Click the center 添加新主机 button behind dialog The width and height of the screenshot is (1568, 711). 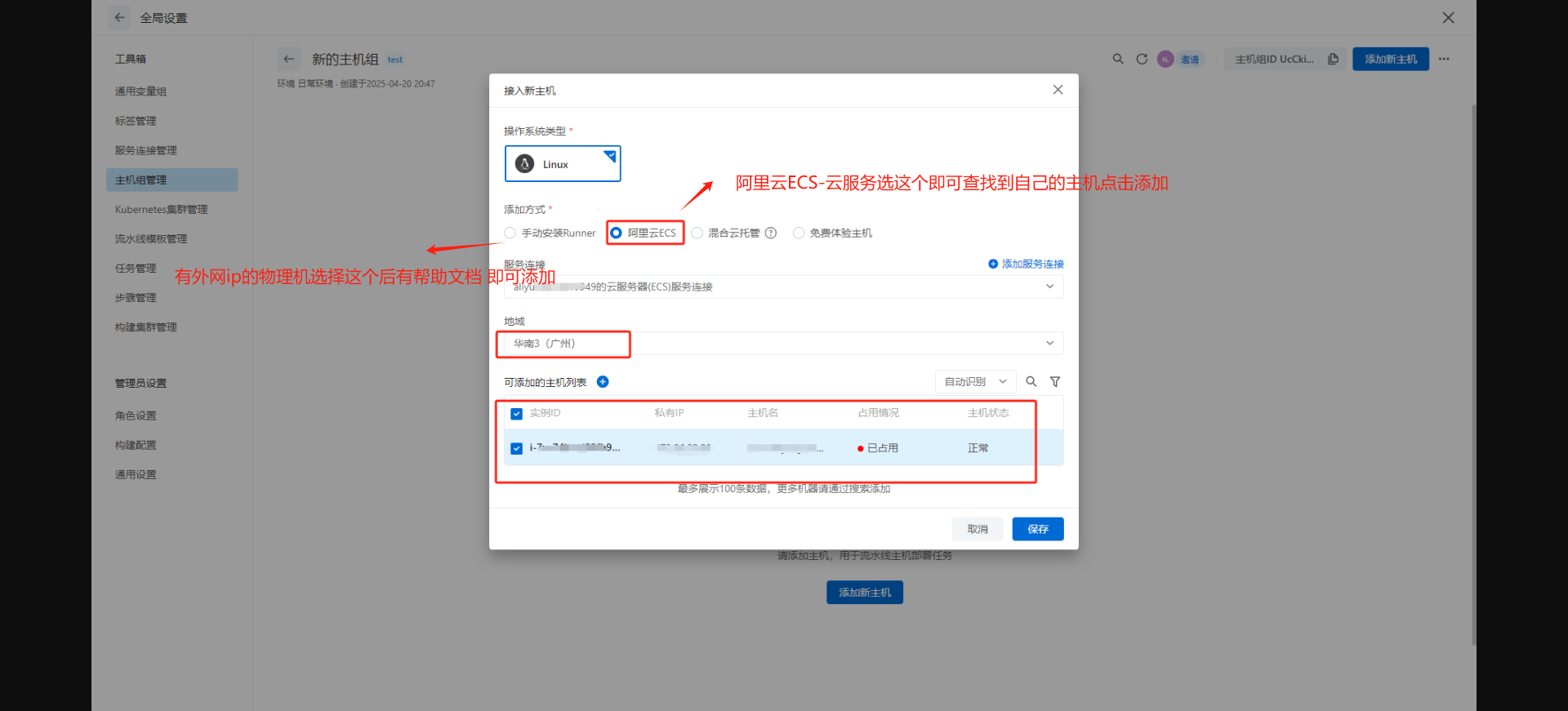tap(865, 592)
